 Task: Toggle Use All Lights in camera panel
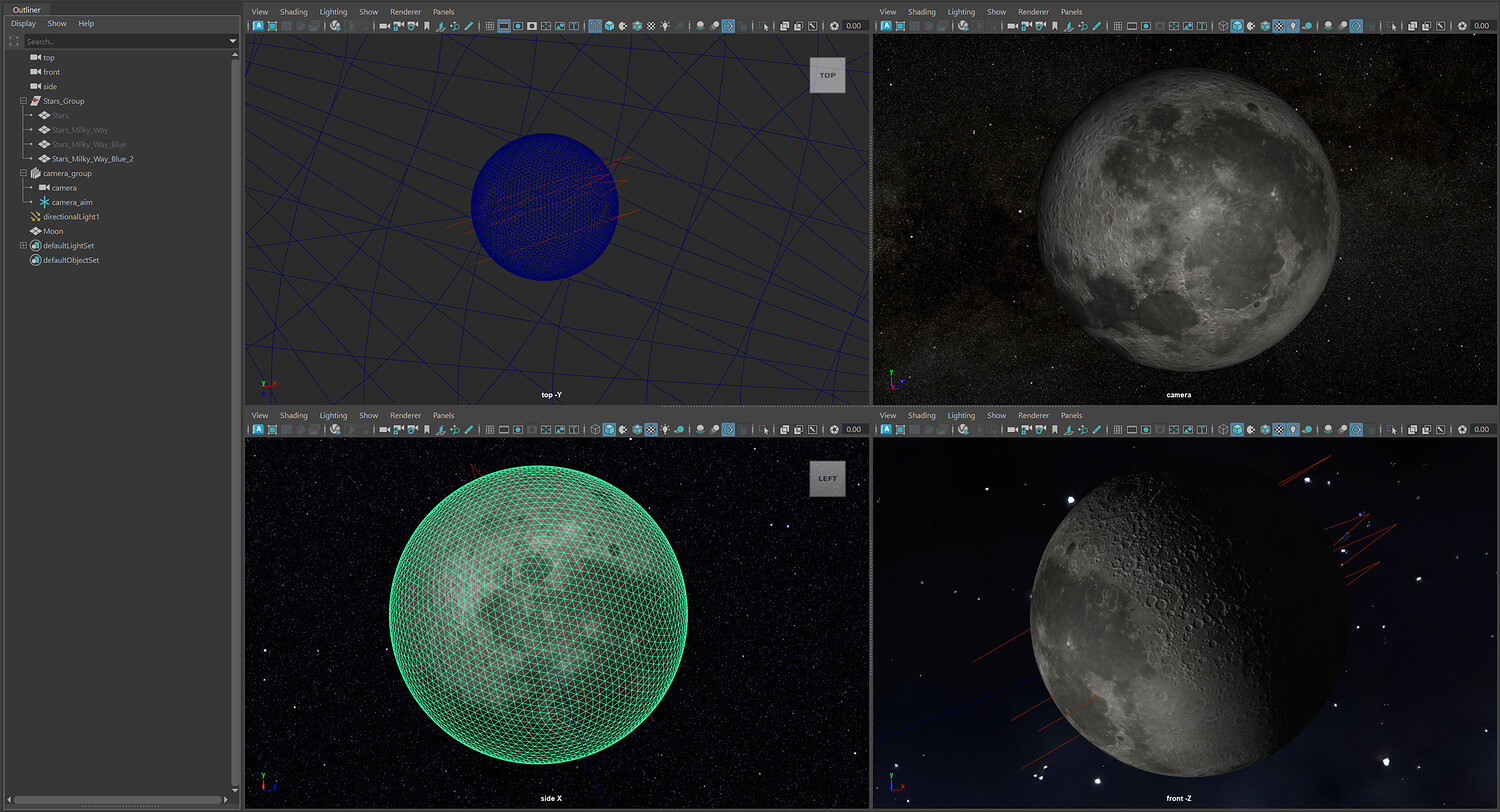[1293, 26]
